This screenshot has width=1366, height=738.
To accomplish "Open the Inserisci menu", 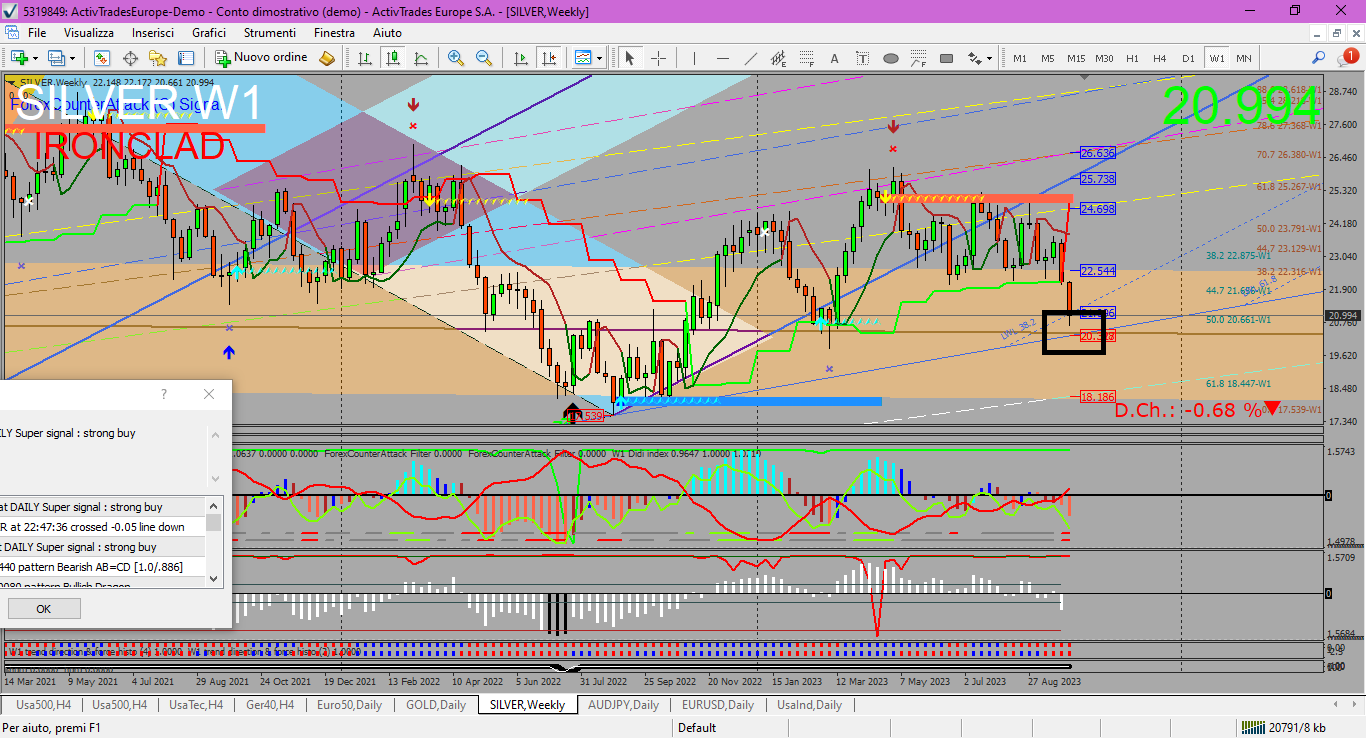I will click(x=153, y=32).
